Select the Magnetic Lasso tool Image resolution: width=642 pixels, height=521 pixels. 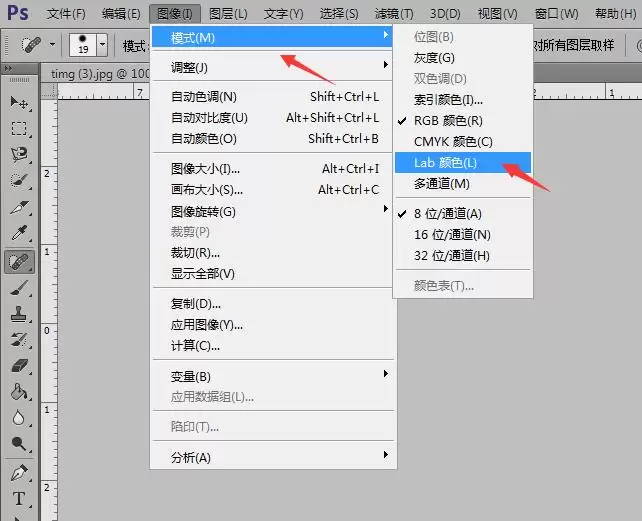19,154
